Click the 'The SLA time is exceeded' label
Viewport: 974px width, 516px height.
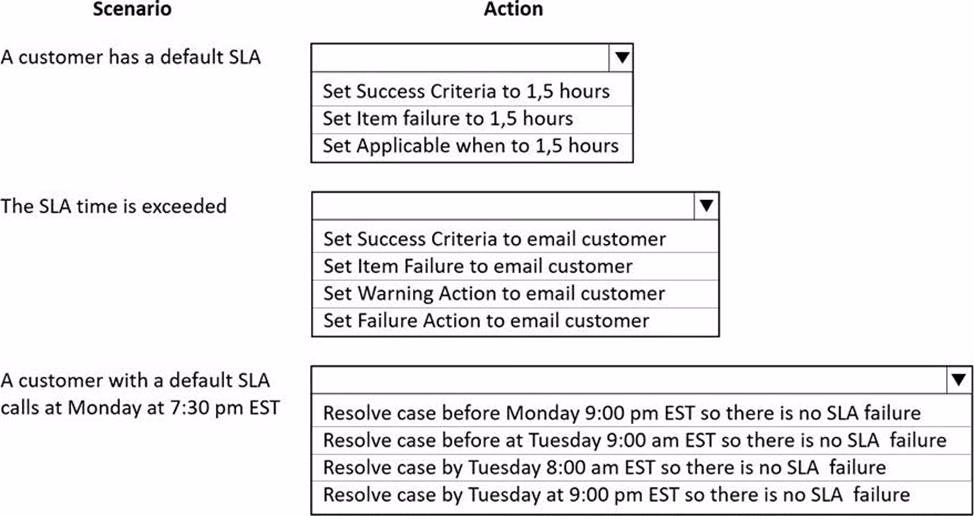pyautogui.click(x=114, y=207)
